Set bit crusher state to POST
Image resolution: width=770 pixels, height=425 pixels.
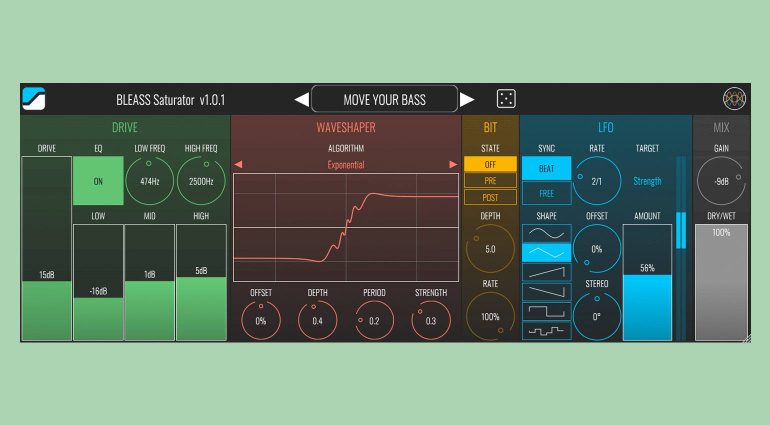point(490,197)
